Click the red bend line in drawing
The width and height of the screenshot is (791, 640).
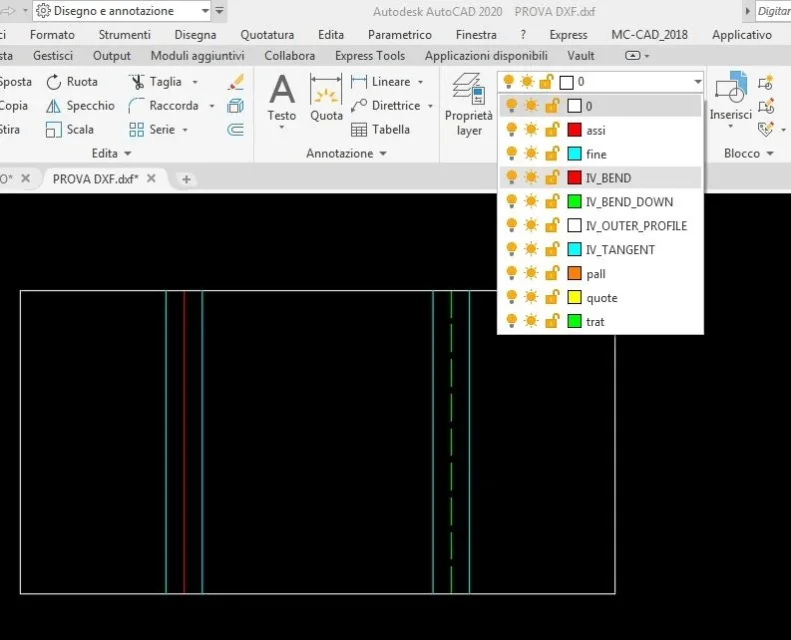pos(184,442)
